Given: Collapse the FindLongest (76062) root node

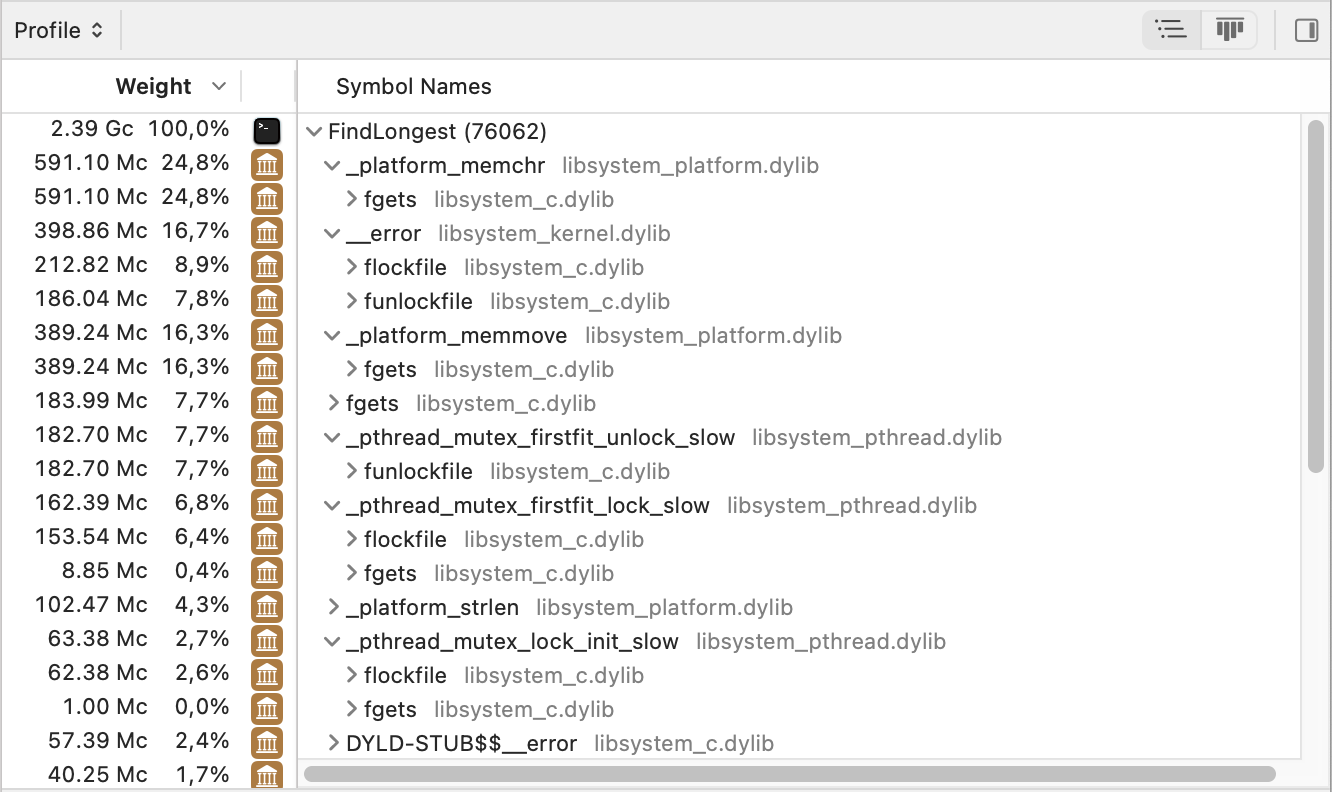Looking at the screenshot, I should coord(314,132).
